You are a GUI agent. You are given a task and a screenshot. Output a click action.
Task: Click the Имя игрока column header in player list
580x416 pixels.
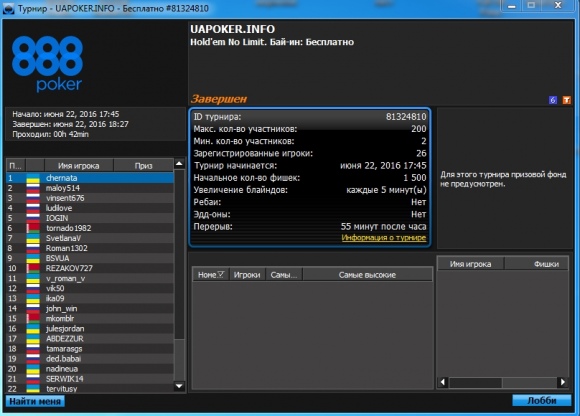coord(79,166)
